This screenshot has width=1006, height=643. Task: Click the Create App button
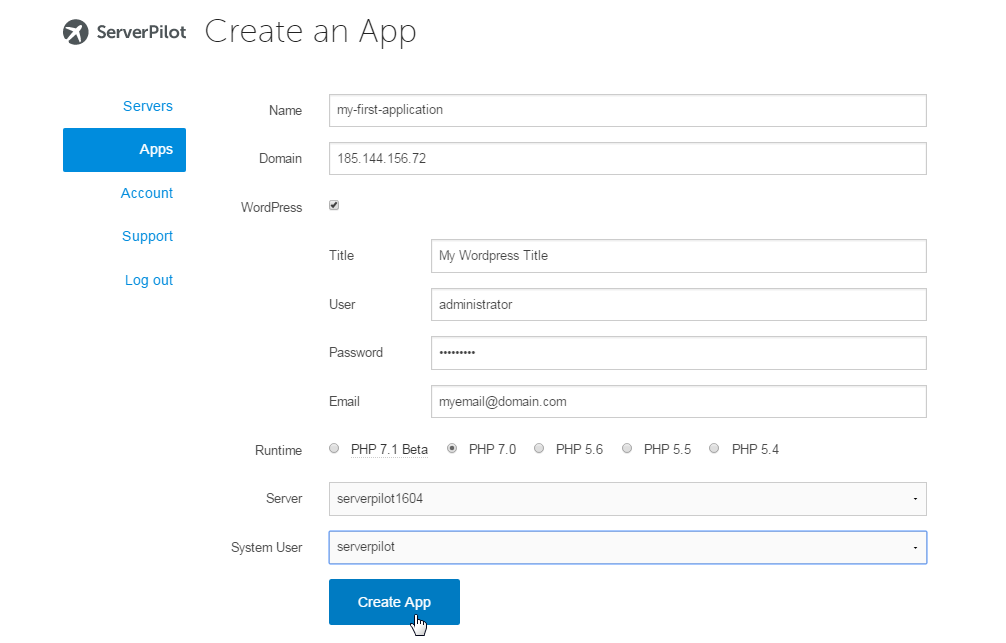click(x=394, y=602)
